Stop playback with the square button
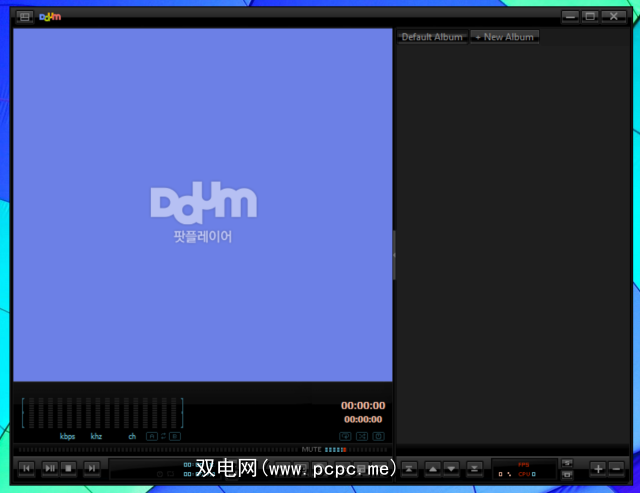The width and height of the screenshot is (640, 493). click(69, 468)
